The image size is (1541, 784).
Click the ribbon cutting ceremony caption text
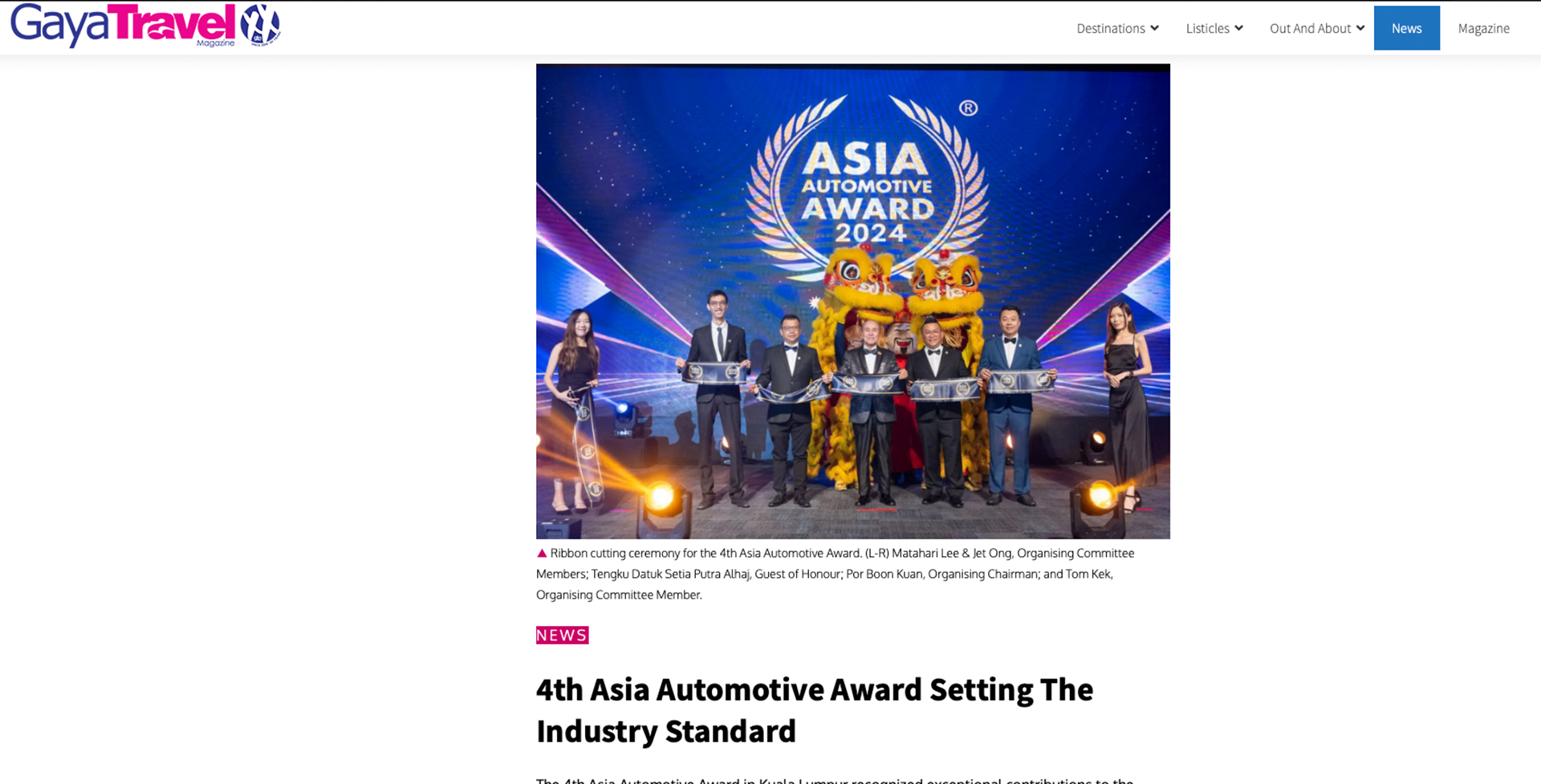click(835, 574)
